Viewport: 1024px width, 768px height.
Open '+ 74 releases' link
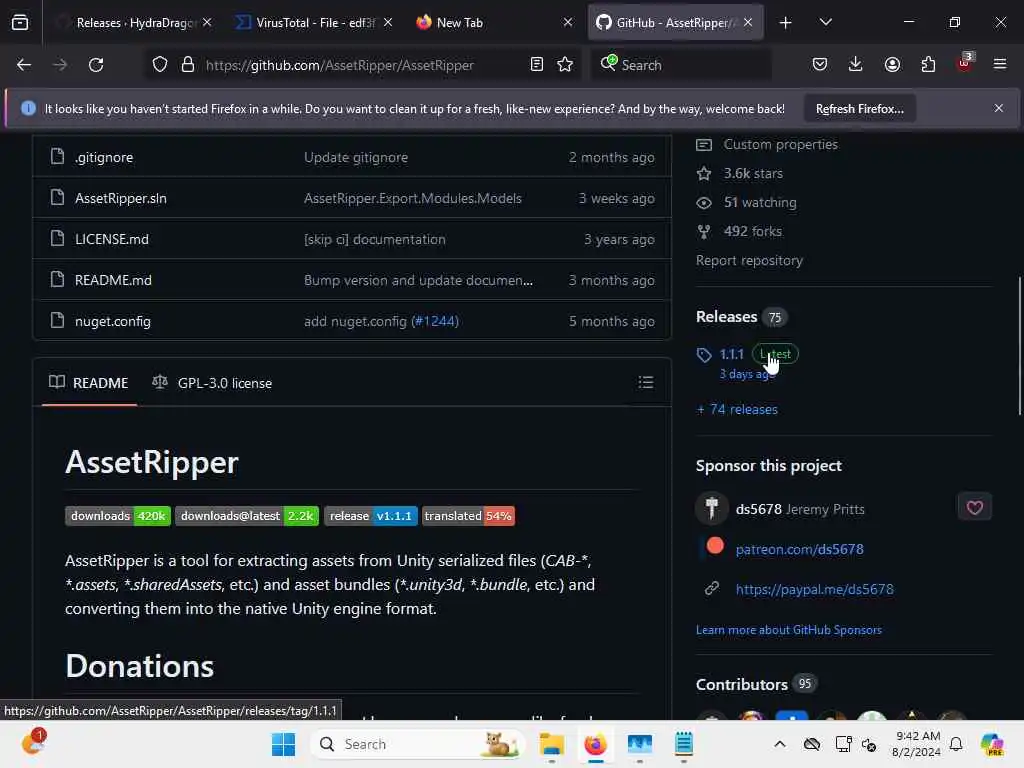737,409
